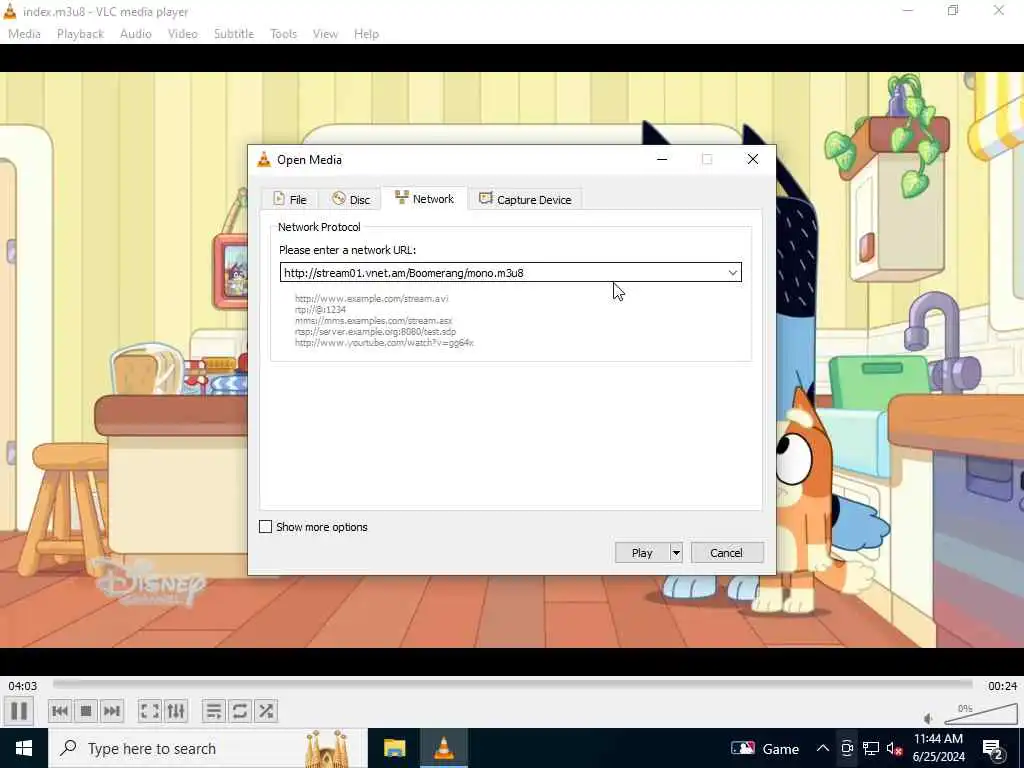This screenshot has width=1024, height=768.
Task: Seek along the playback progress bar
Action: point(513,684)
